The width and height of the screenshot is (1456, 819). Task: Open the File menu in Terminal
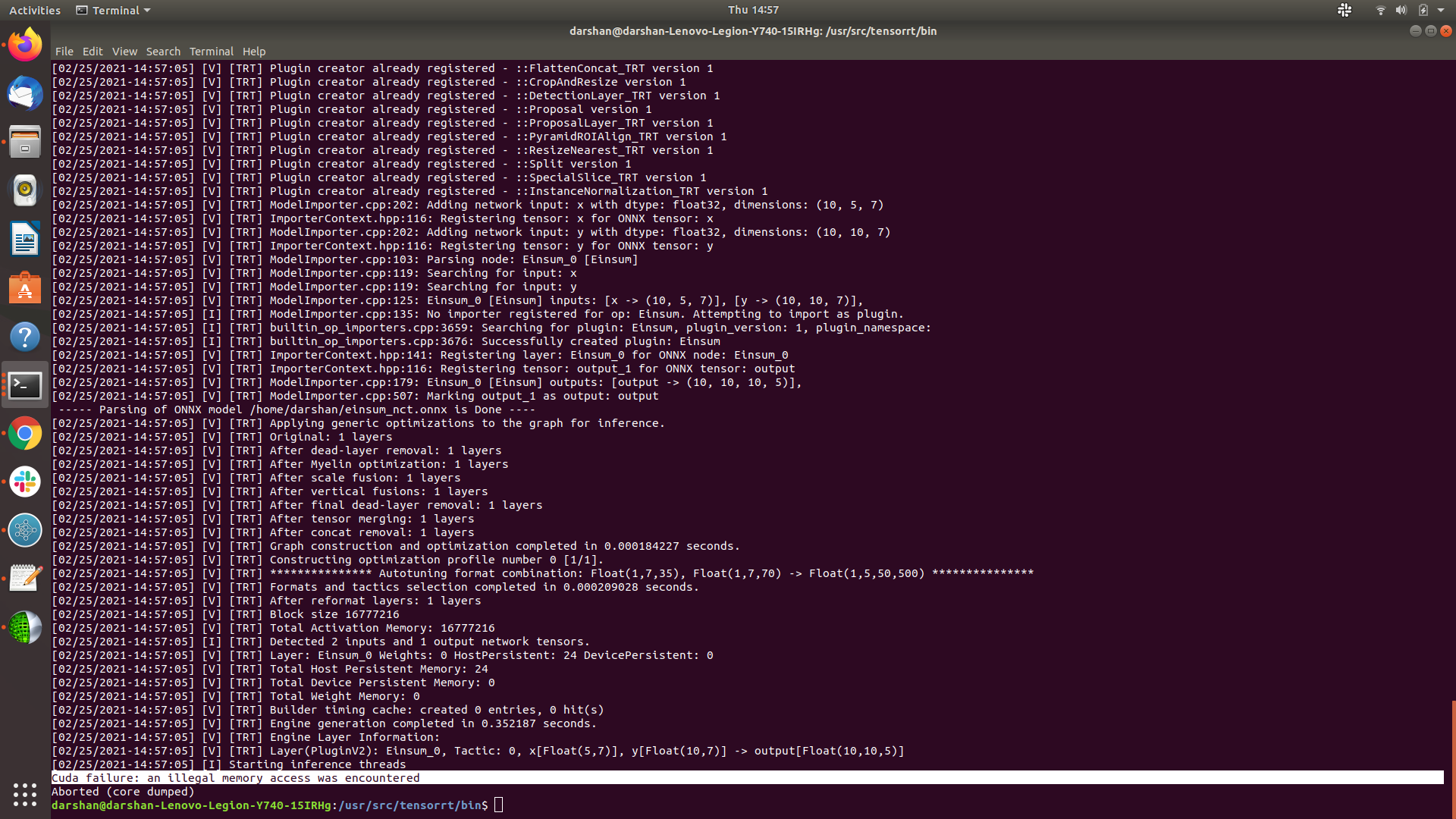coord(64,52)
